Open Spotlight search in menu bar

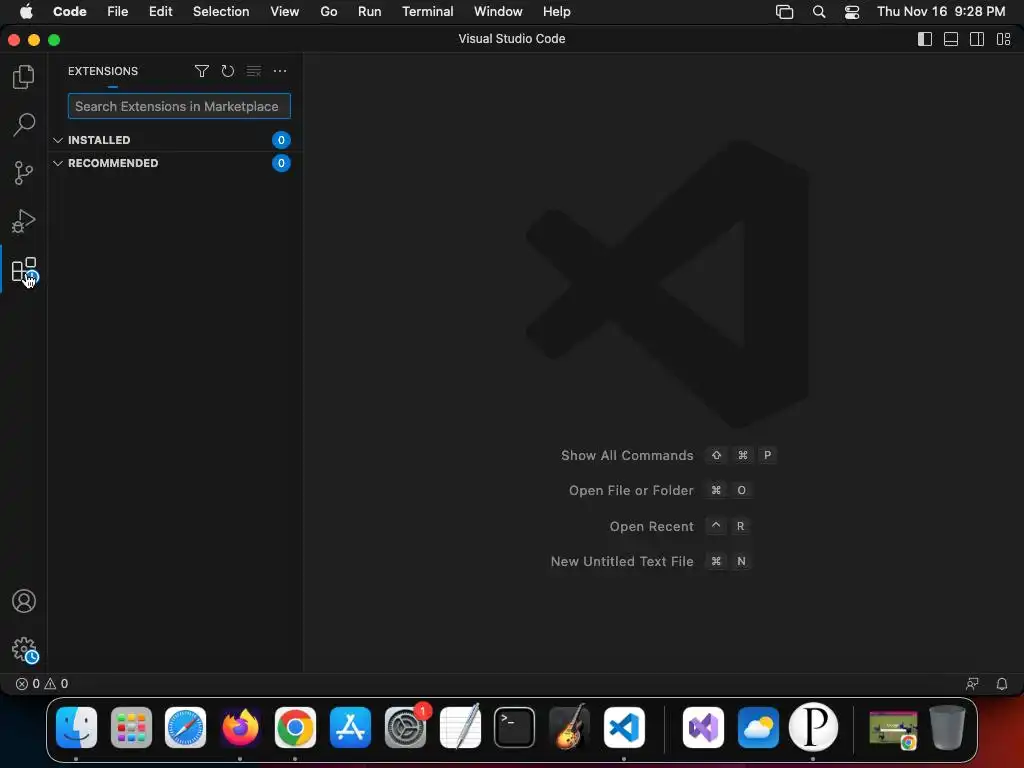click(819, 11)
